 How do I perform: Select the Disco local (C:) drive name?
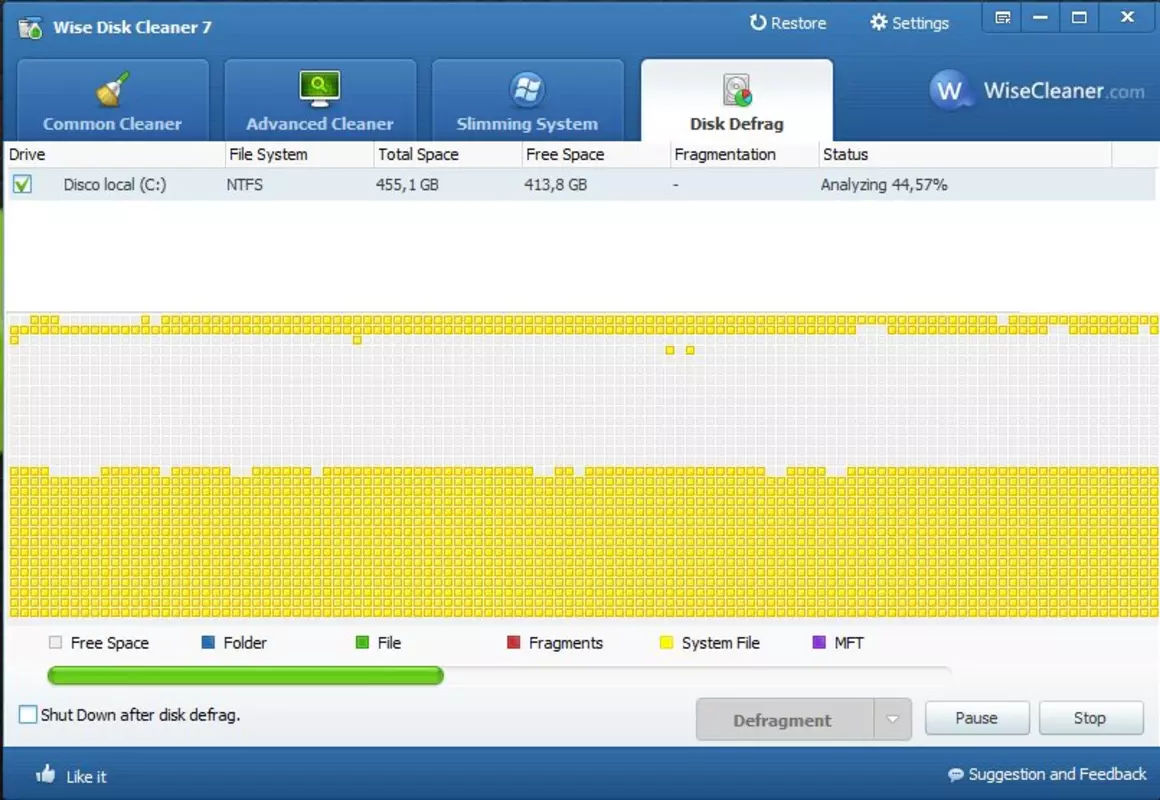point(115,184)
